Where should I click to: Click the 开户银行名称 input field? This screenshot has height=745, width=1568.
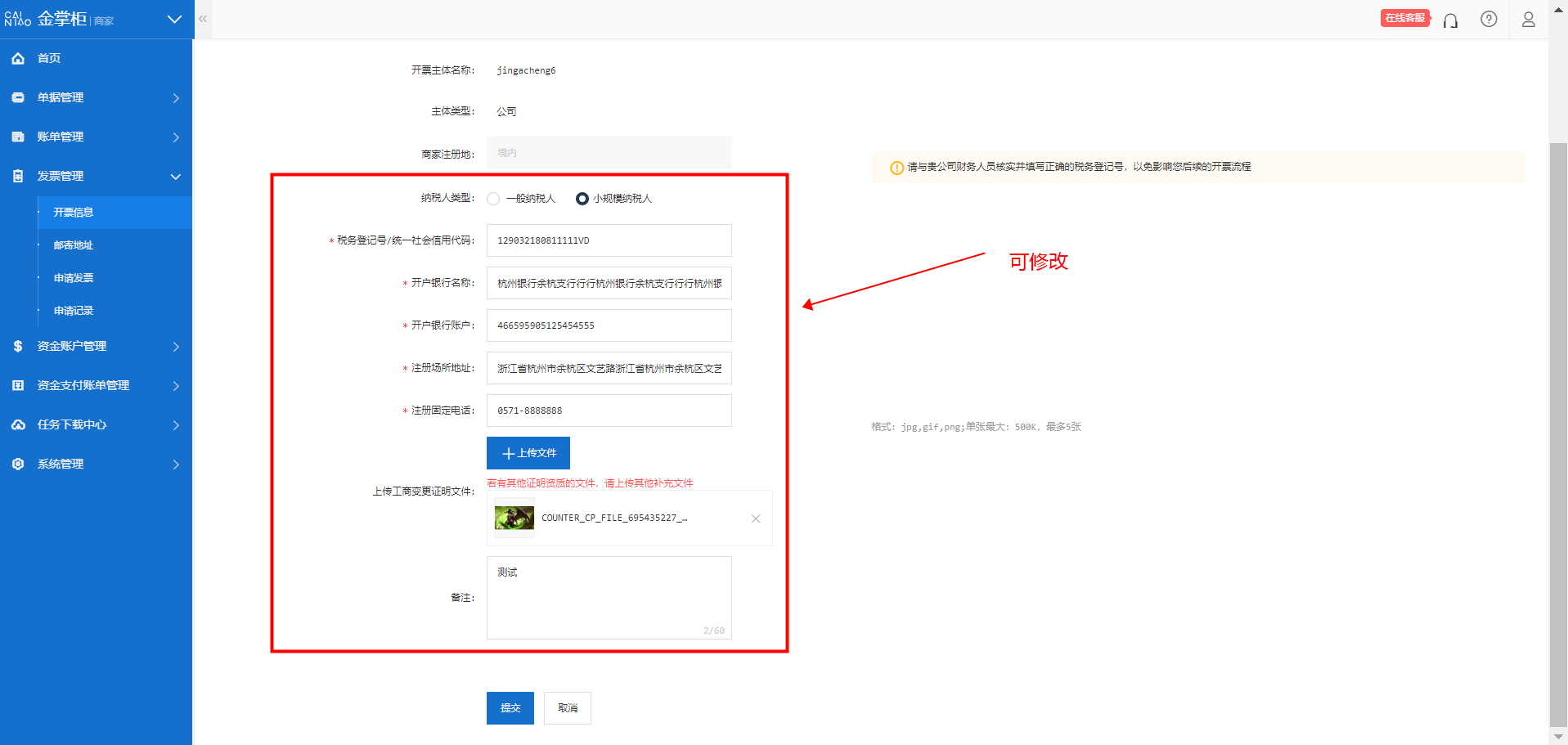(x=609, y=283)
